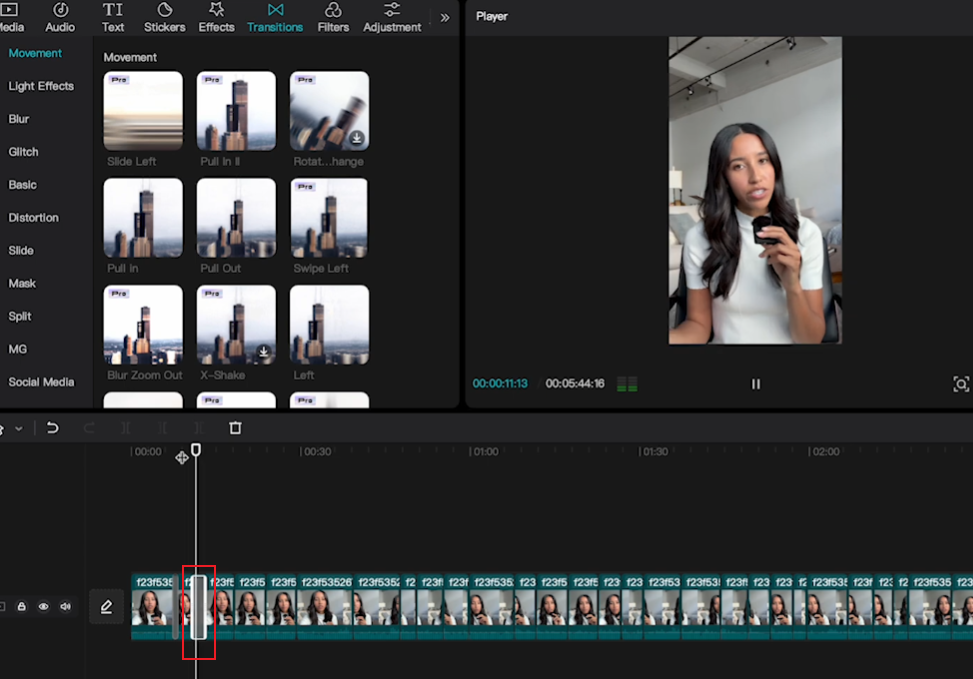This screenshot has height=679, width=973.
Task: Open the Effects panel icon
Action: point(216,10)
